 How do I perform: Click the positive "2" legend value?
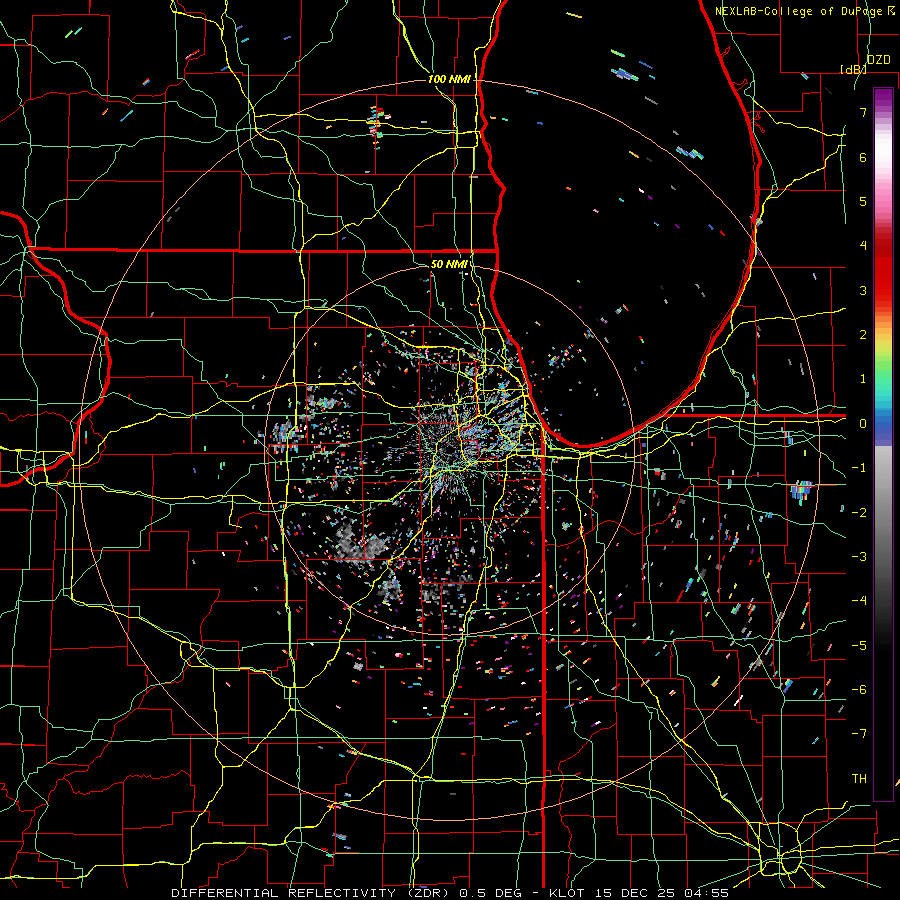click(x=863, y=335)
